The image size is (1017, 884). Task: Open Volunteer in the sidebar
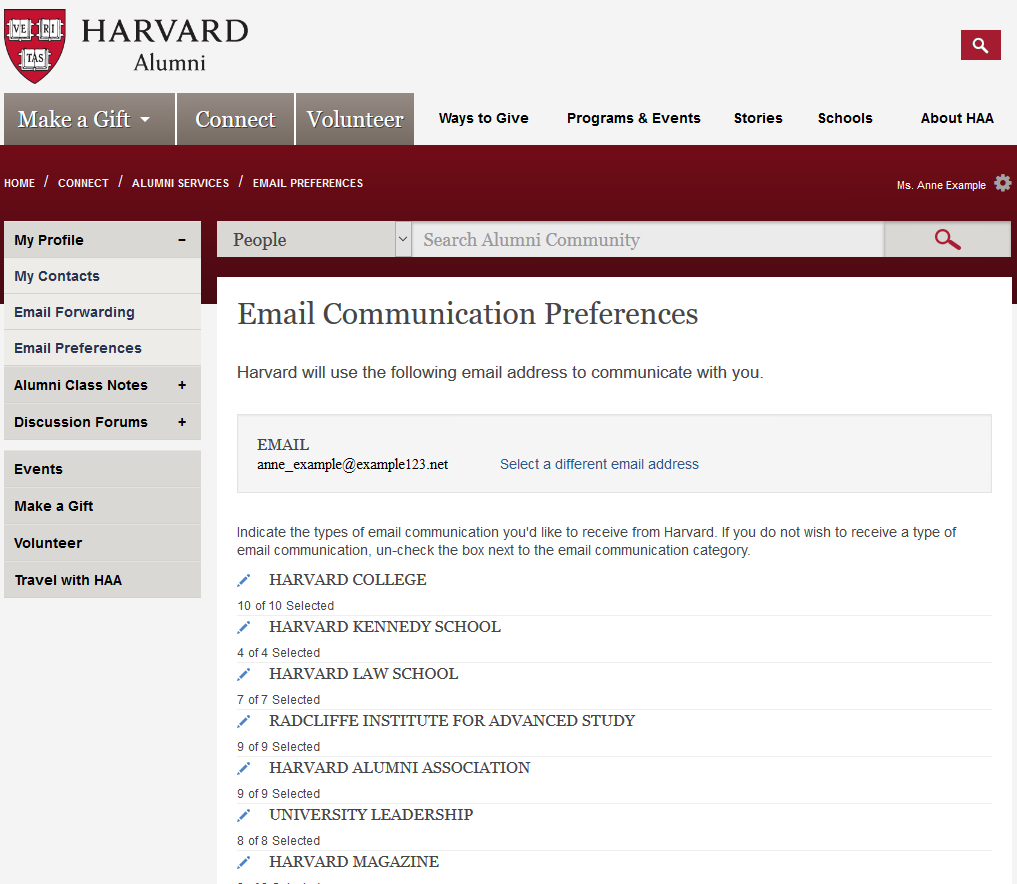(102, 543)
